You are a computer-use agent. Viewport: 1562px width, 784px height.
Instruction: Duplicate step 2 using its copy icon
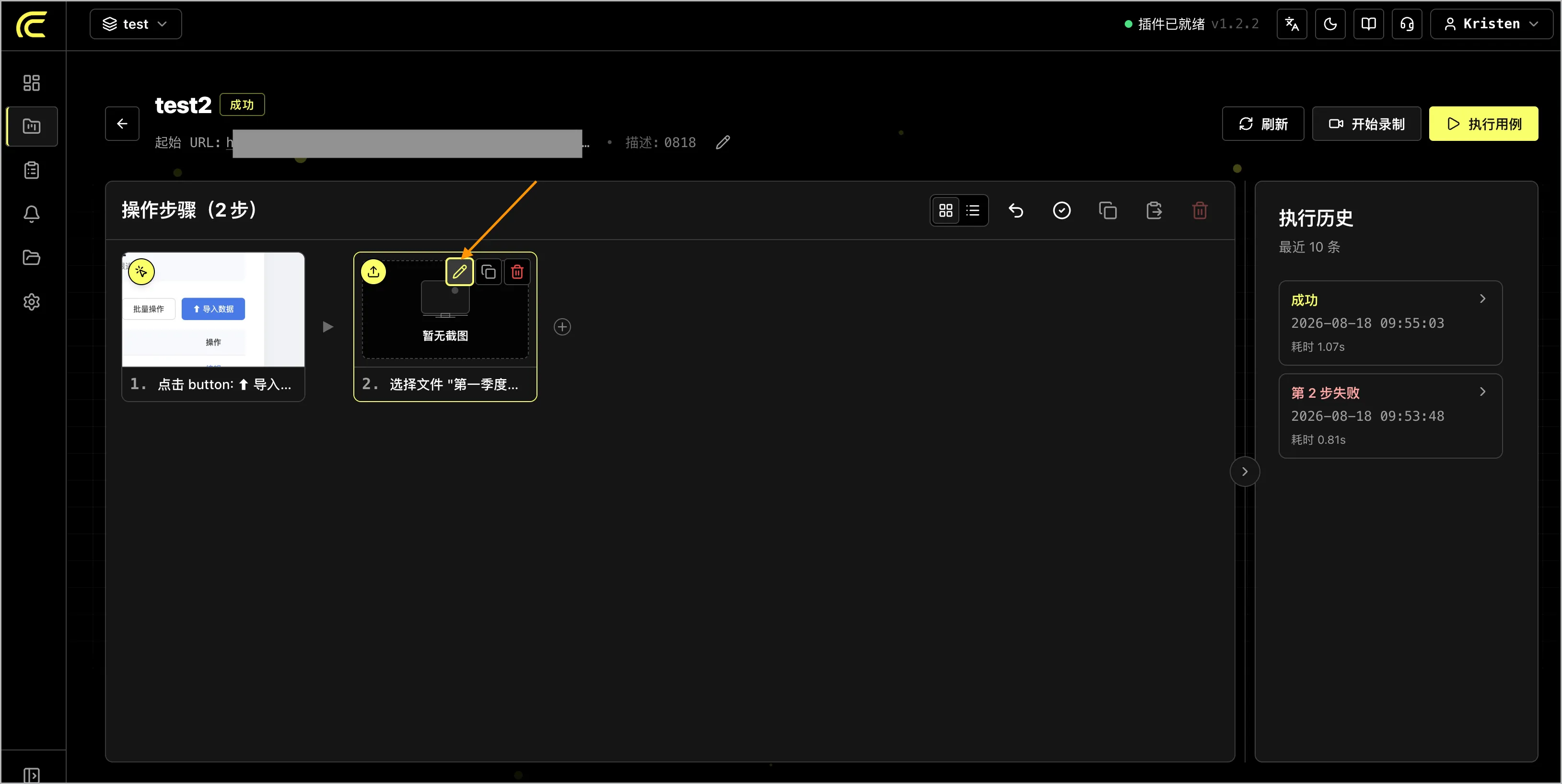[488, 272]
